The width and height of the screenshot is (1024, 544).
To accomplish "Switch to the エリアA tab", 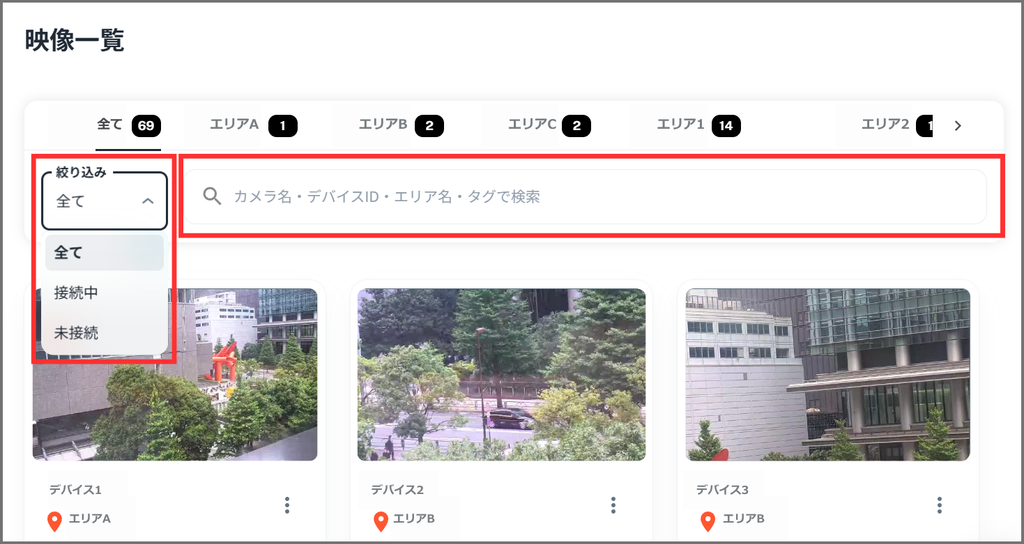I will pos(253,125).
